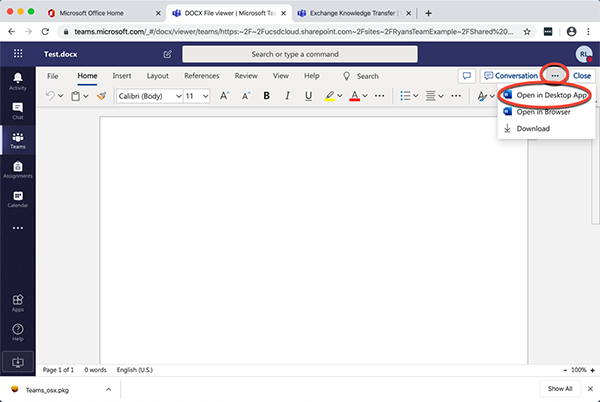Click the Paste clipboard icon
This screenshot has height=402, width=600.
tap(75, 96)
